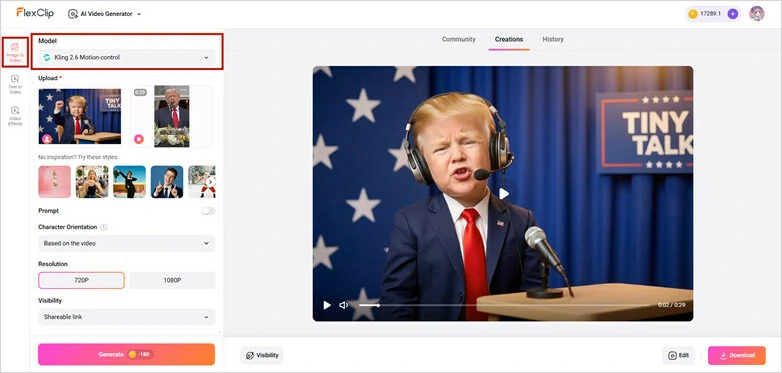Choose the pink style preset thumbnail
The height and width of the screenshot is (373, 782).
tap(54, 182)
